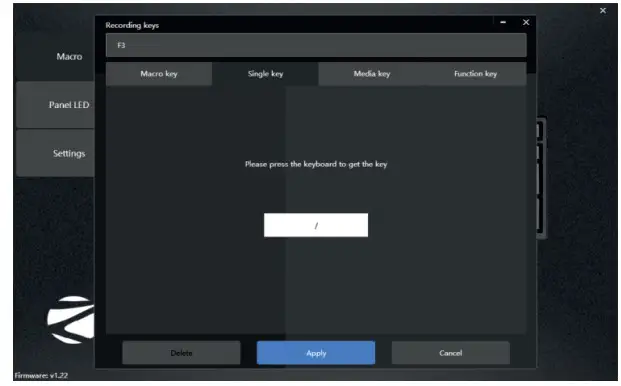621x386 pixels.
Task: Close the main application window
Action: coord(603,11)
